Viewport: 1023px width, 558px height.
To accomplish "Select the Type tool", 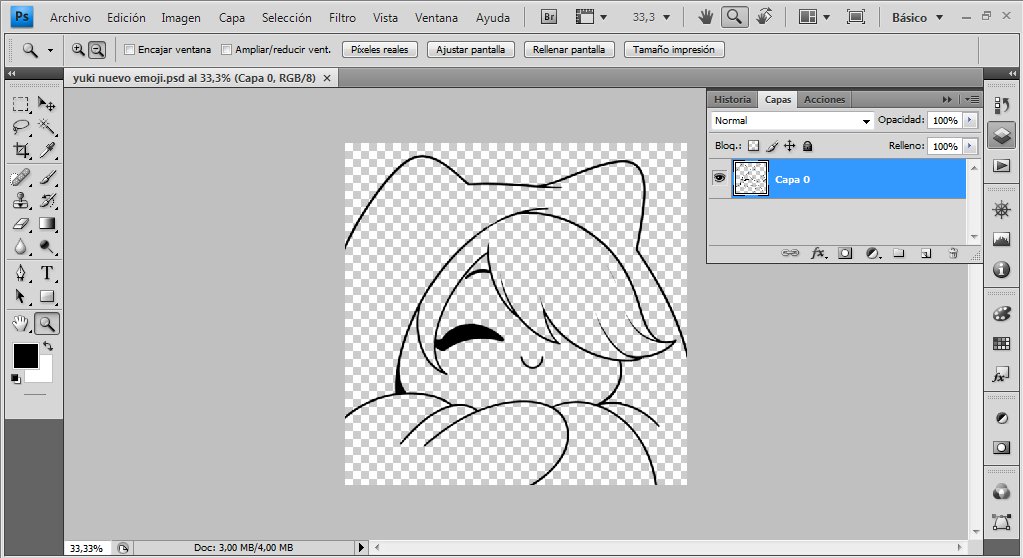I will 46,273.
